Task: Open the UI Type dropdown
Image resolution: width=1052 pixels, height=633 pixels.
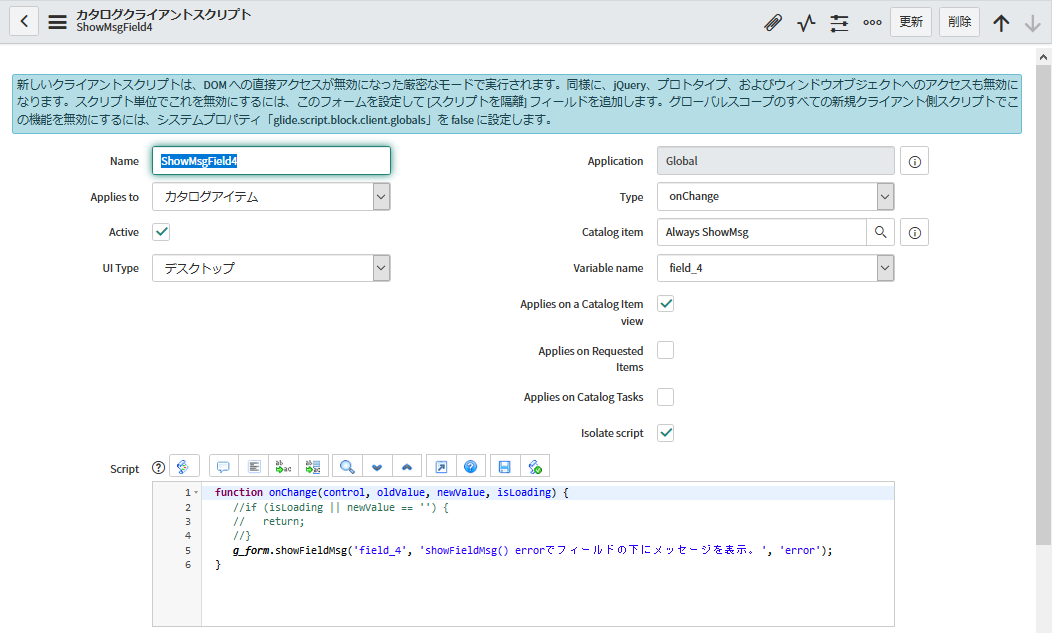Action: (271, 268)
